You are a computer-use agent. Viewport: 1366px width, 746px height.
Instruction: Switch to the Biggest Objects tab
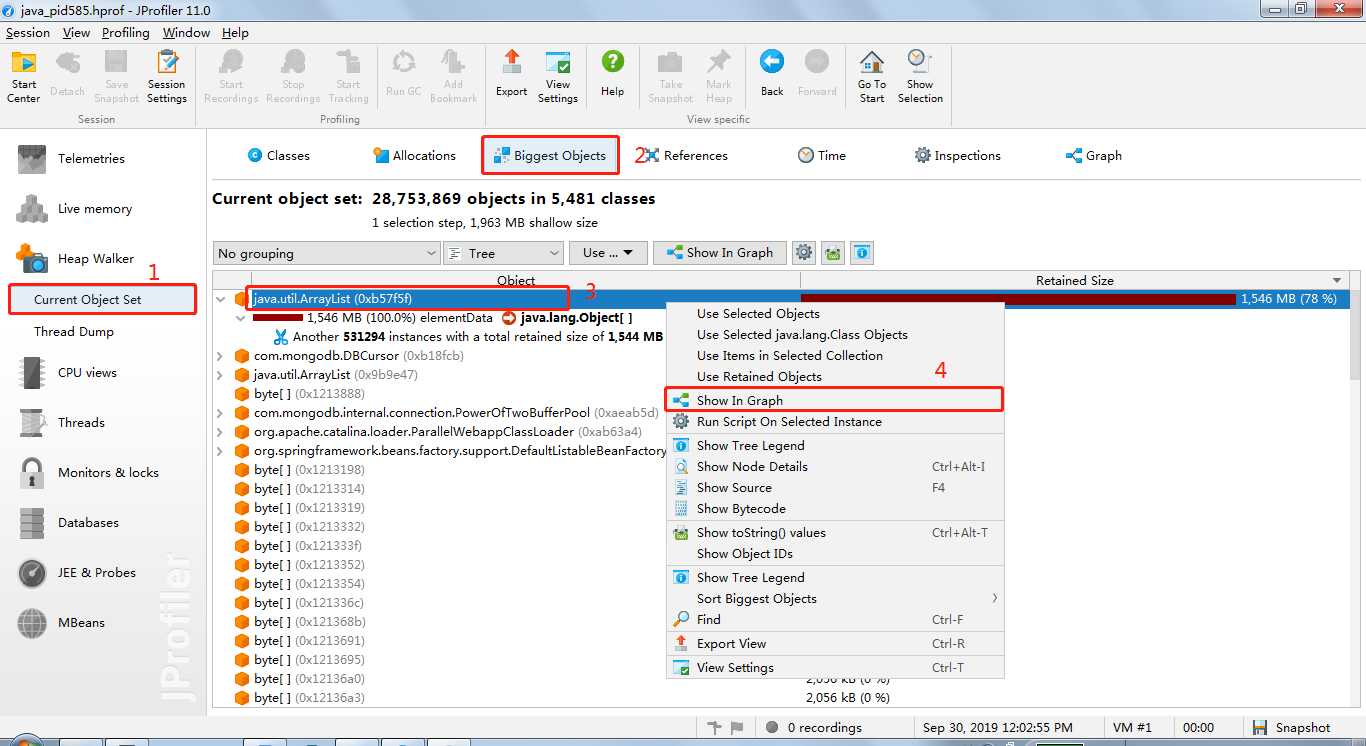click(550, 155)
